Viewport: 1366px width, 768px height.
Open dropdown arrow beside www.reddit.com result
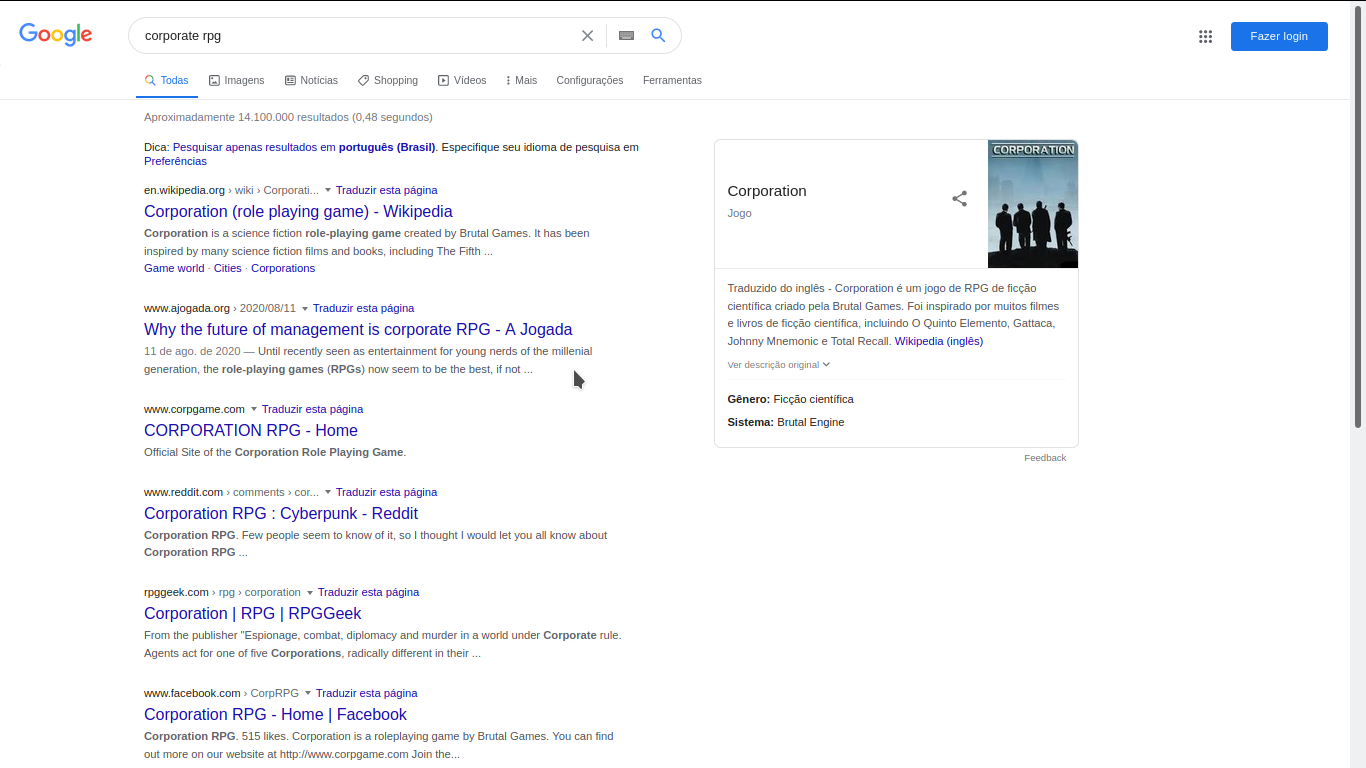328,492
